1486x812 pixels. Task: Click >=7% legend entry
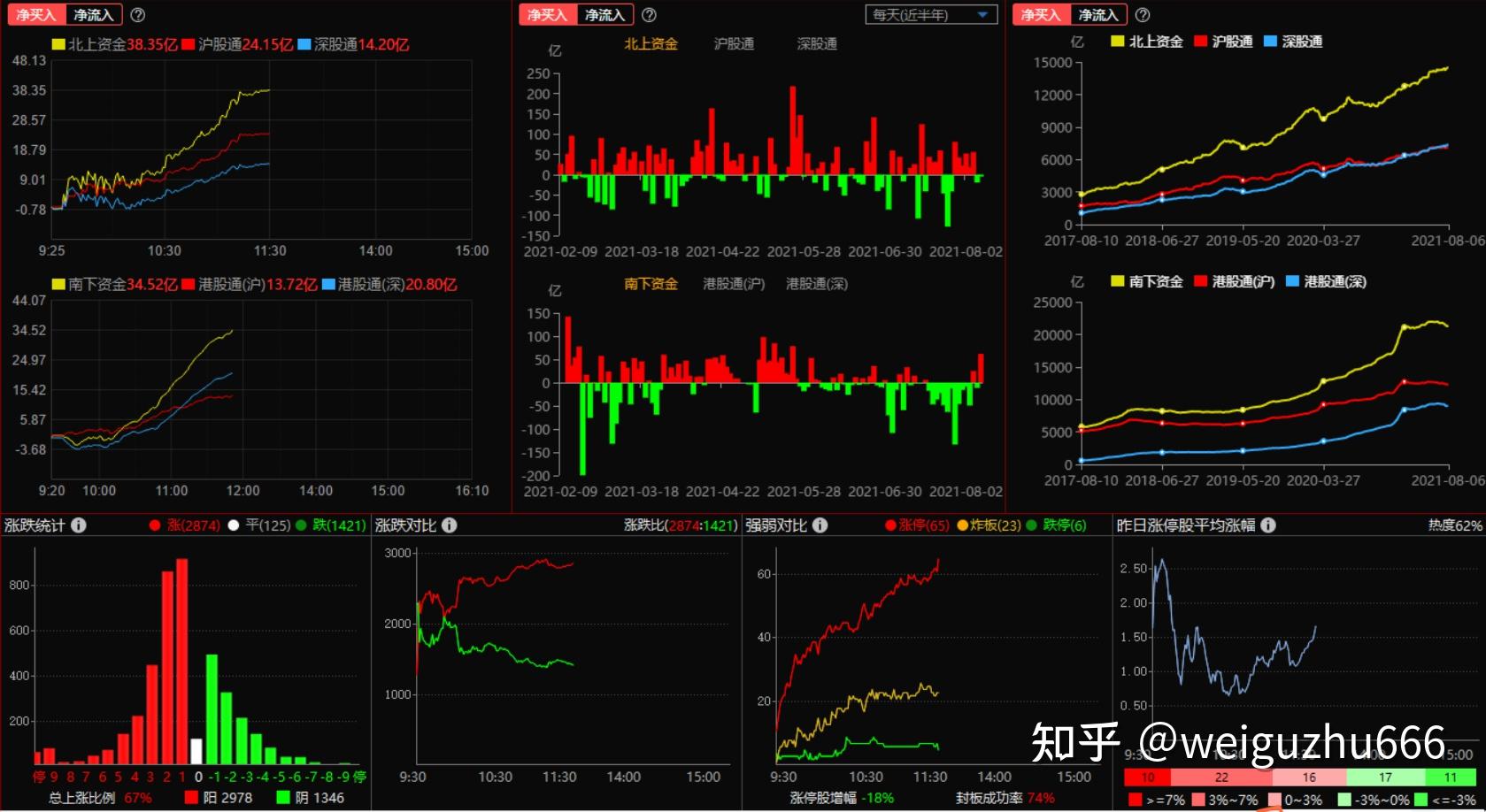pyautogui.click(x=1157, y=800)
